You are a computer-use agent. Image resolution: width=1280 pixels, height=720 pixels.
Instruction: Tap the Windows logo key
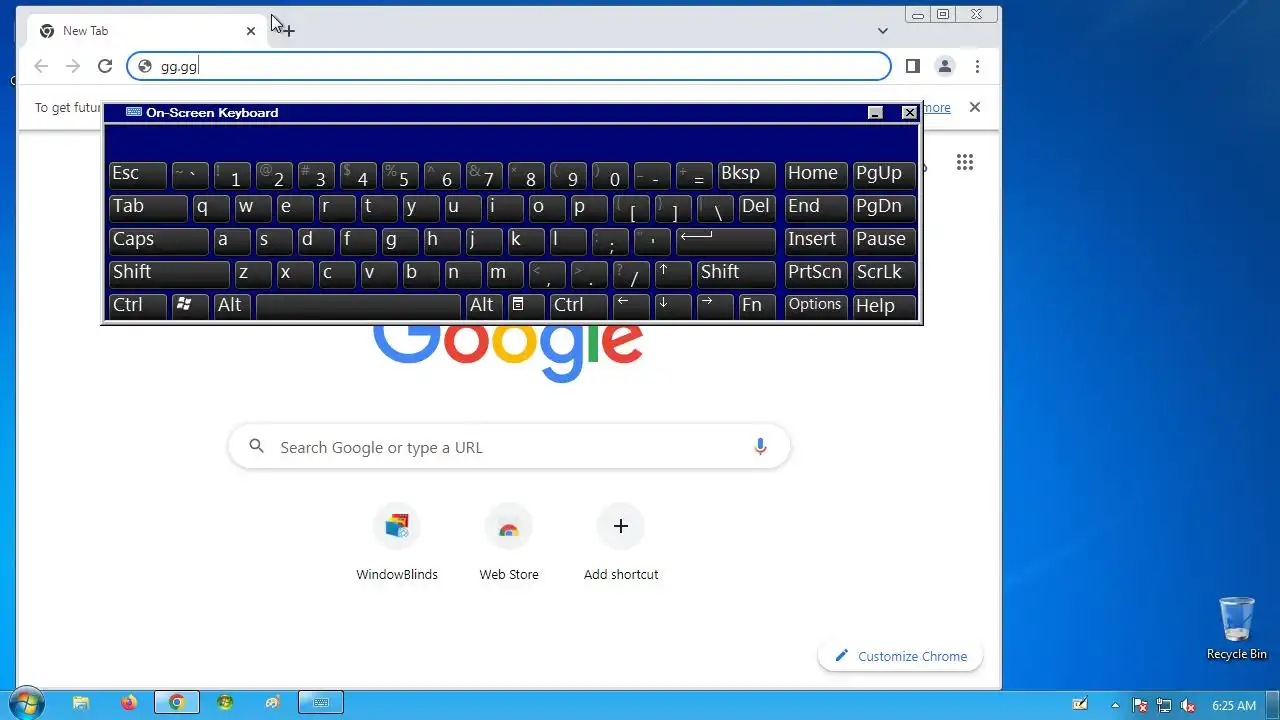pos(190,307)
